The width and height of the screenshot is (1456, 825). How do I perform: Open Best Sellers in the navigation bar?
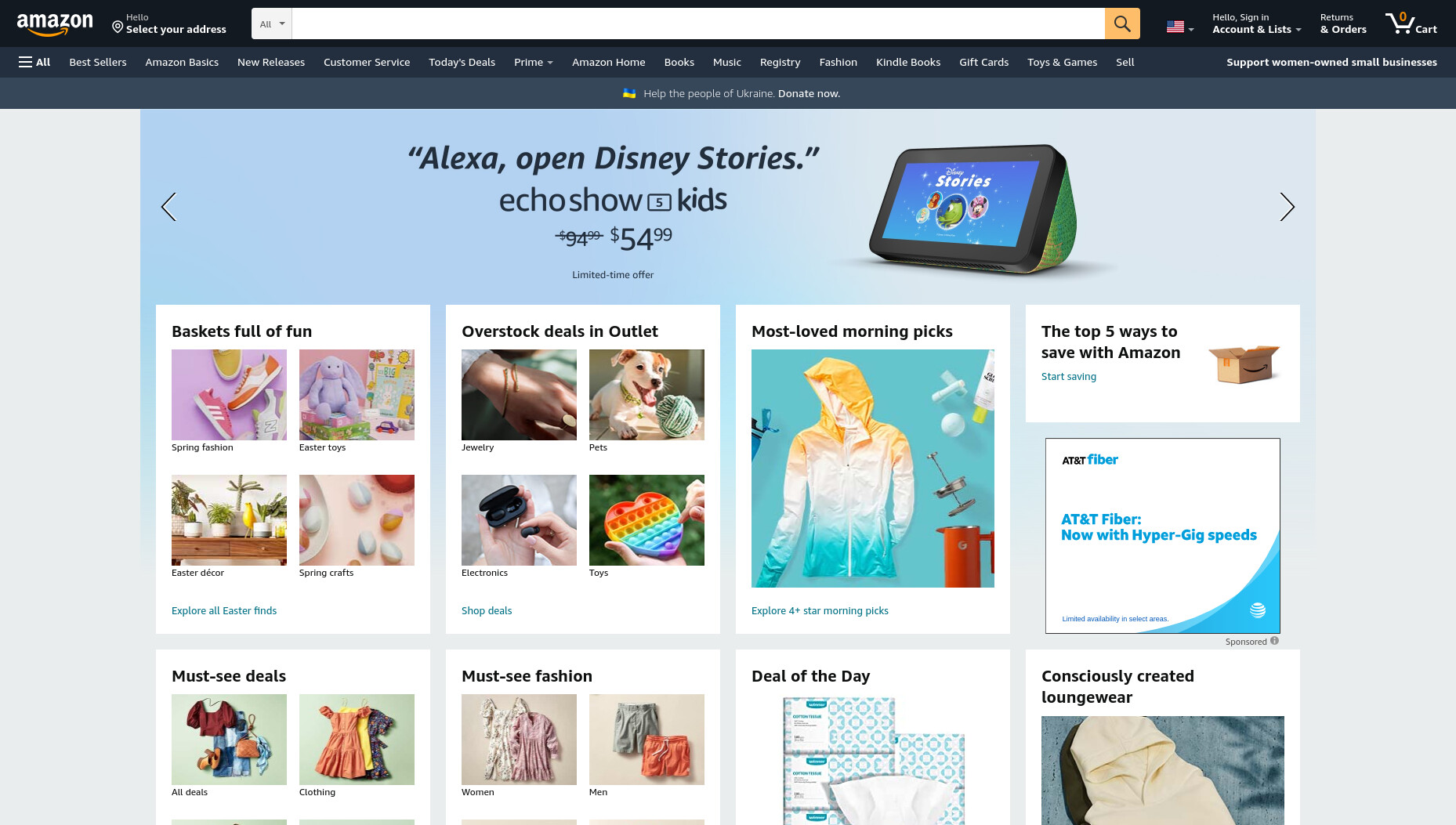[98, 62]
